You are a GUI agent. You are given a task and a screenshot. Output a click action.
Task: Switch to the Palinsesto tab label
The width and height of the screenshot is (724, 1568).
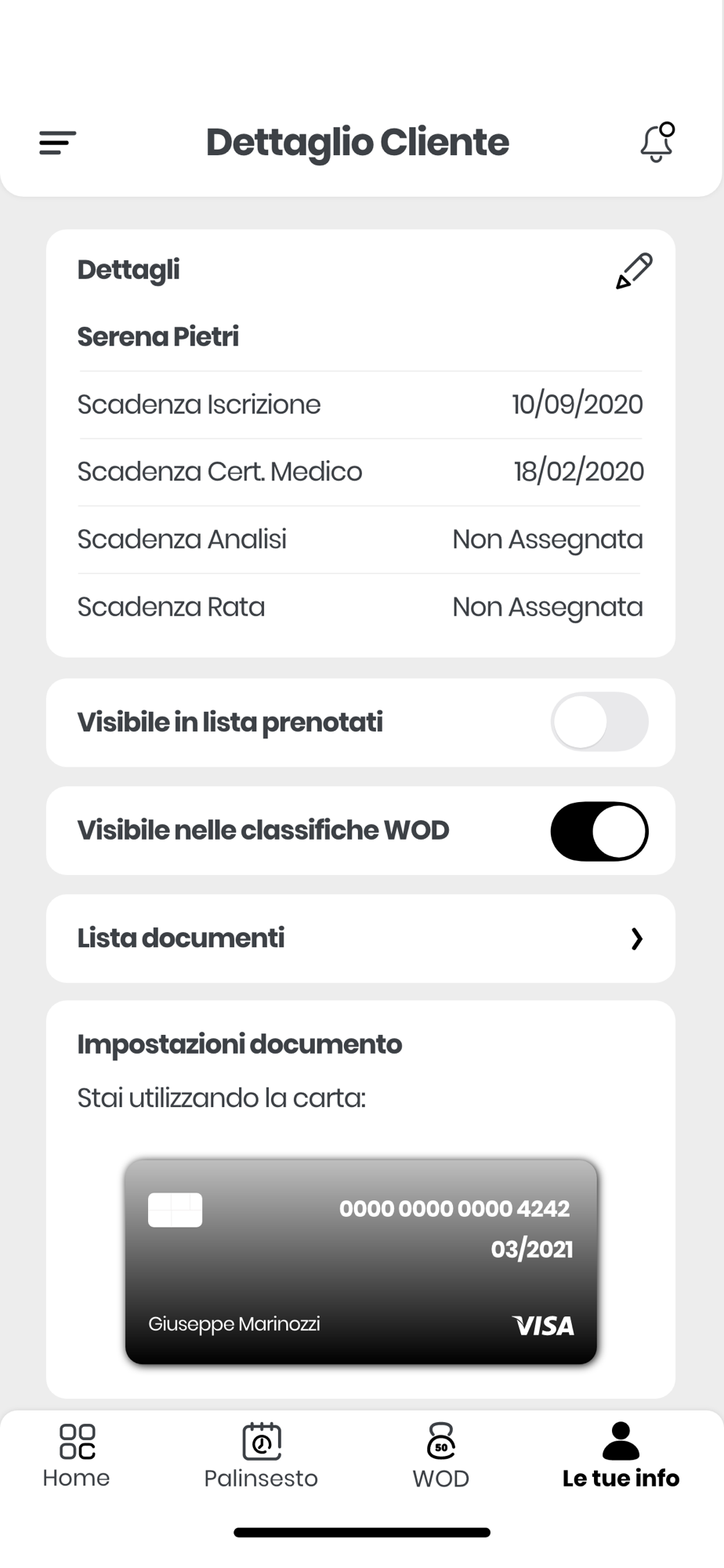point(261,1479)
